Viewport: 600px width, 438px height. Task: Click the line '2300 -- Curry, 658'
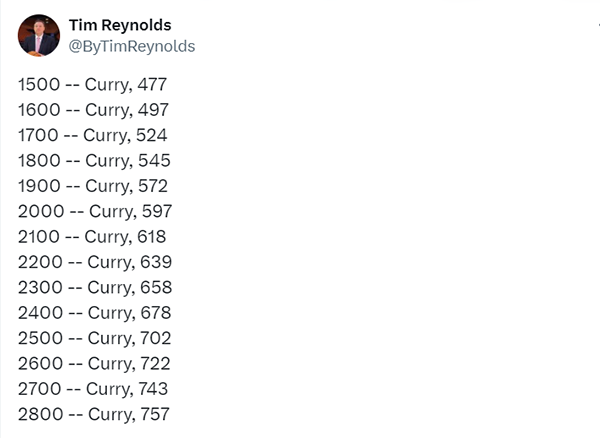coord(95,287)
